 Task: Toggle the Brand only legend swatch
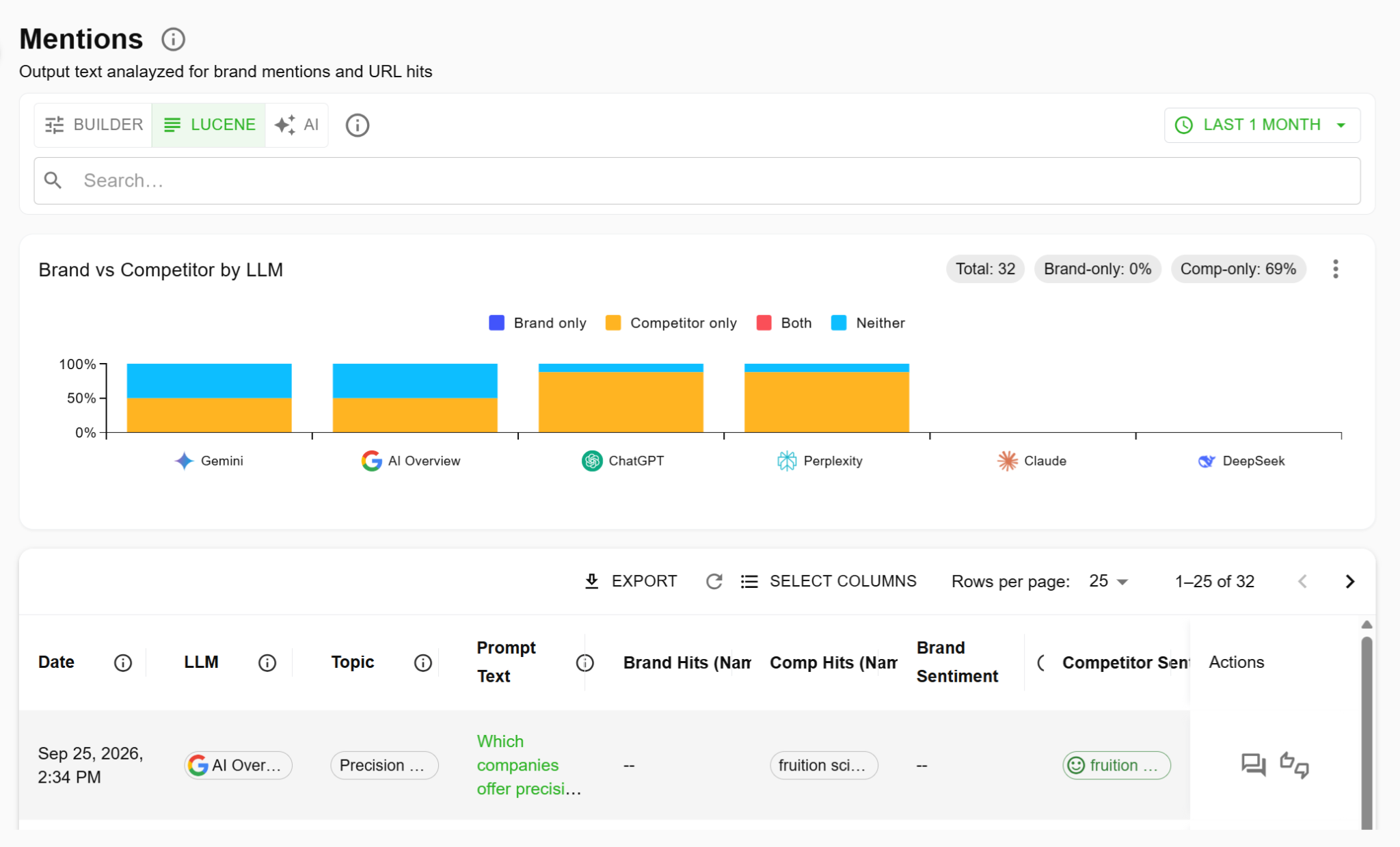coord(497,323)
